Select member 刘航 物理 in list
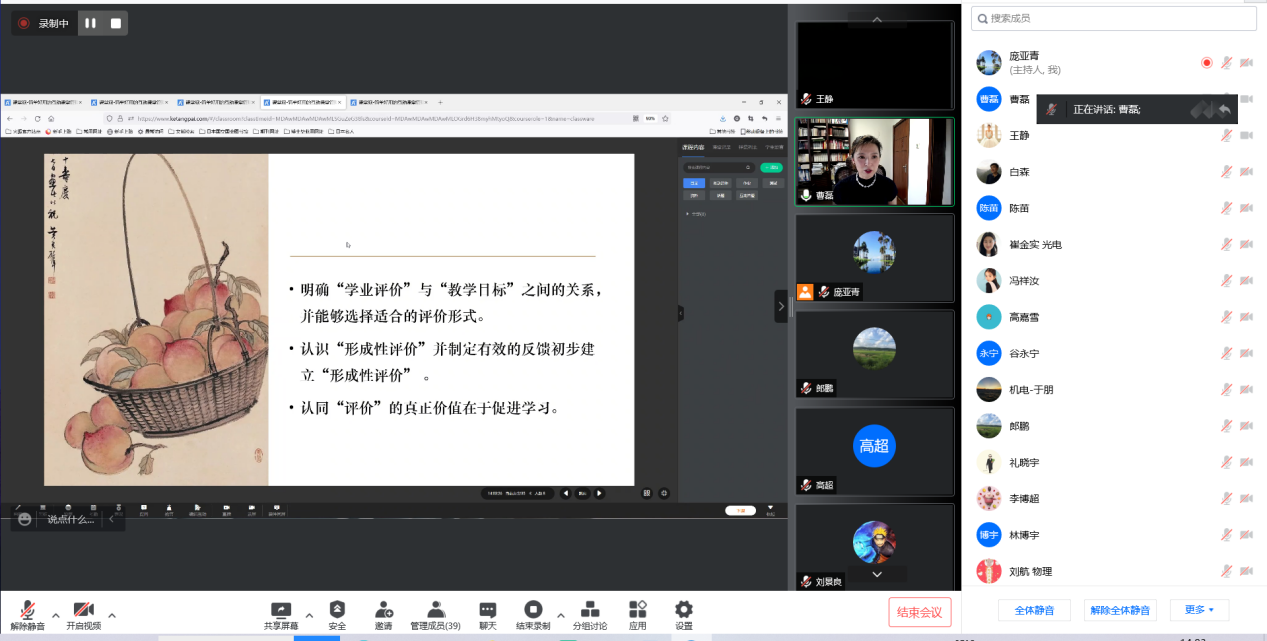The width and height of the screenshot is (1267, 641). (1114, 571)
